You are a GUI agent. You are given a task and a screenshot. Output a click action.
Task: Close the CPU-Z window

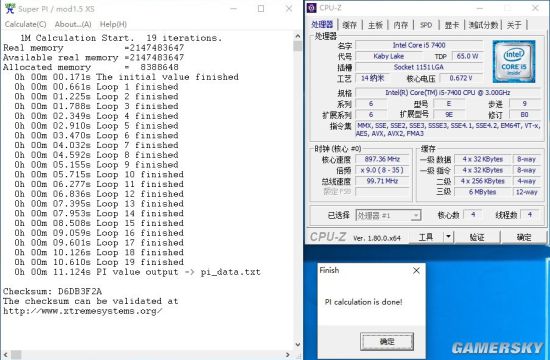pyautogui.click(x=535, y=8)
